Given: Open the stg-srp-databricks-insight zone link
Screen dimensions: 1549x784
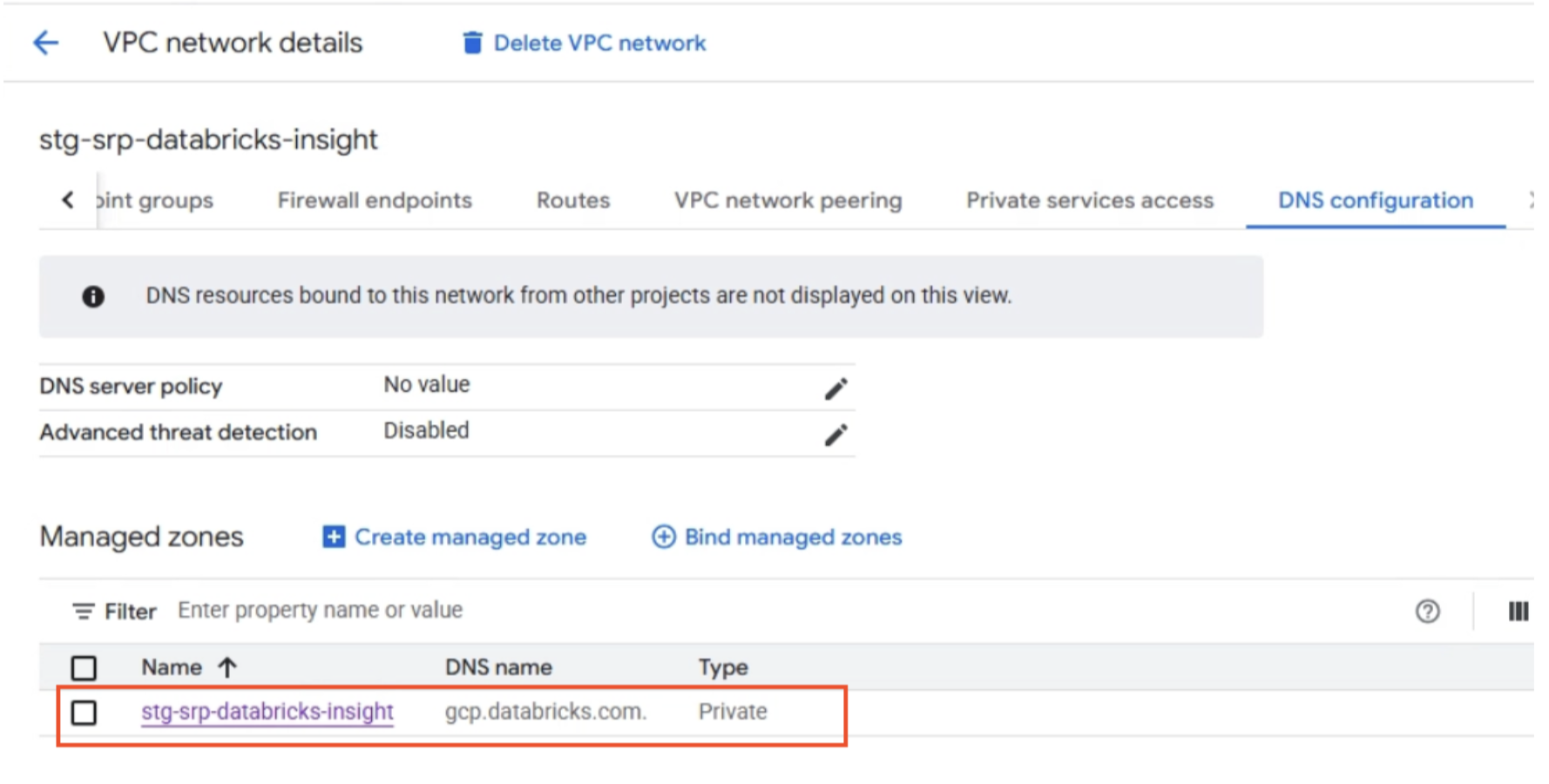Looking at the screenshot, I should click(267, 712).
